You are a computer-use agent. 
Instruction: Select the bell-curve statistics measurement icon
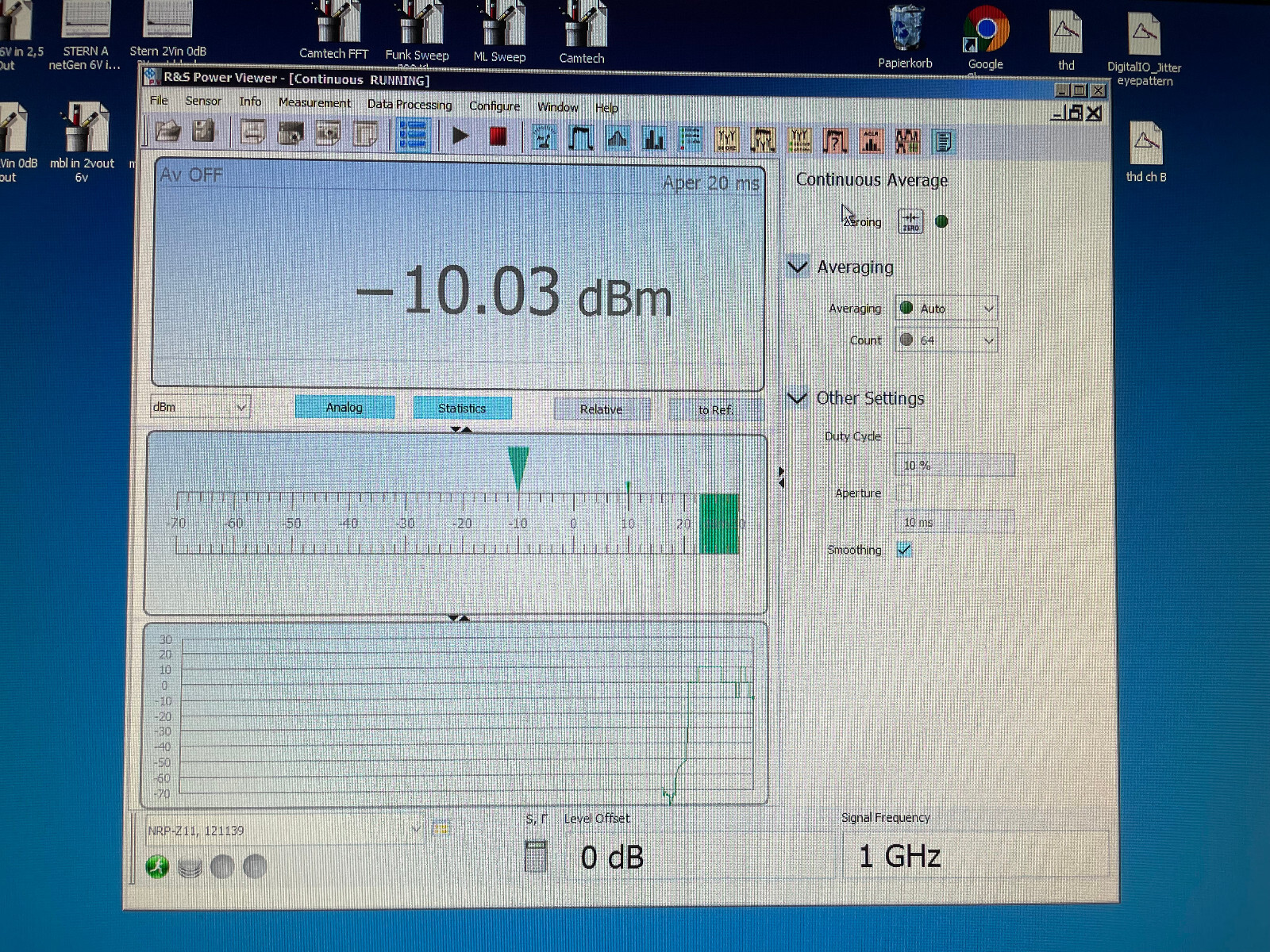618,140
